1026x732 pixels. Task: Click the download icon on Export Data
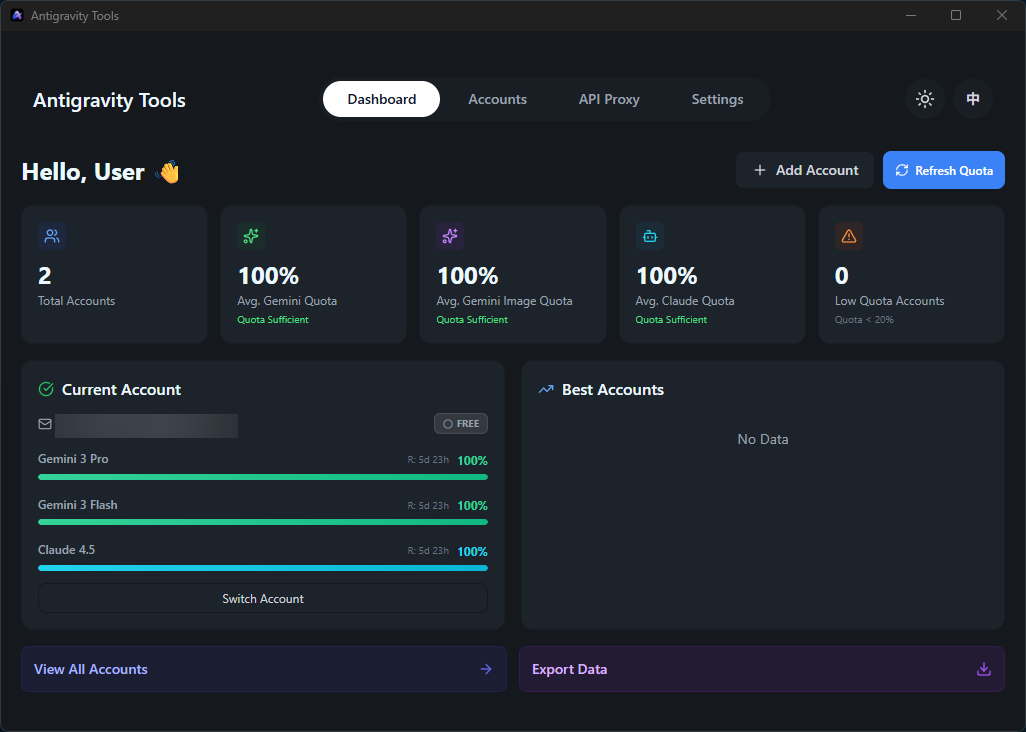pyautogui.click(x=983, y=669)
